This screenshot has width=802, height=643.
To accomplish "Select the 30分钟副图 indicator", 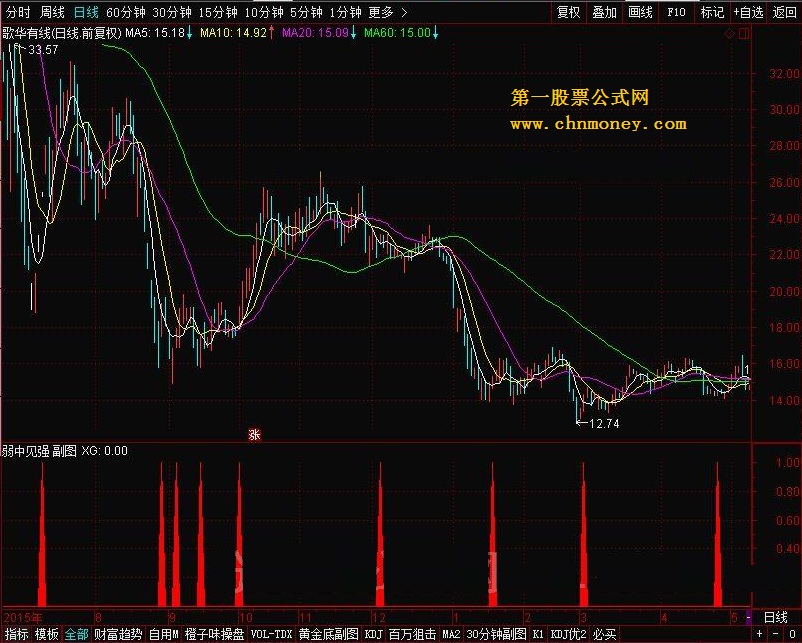I will 496,635.
